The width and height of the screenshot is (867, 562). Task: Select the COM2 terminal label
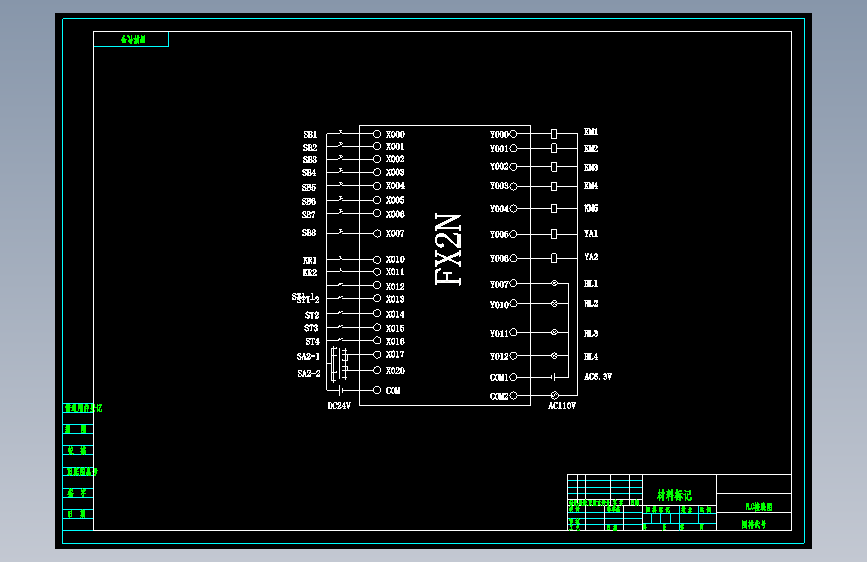(499, 397)
